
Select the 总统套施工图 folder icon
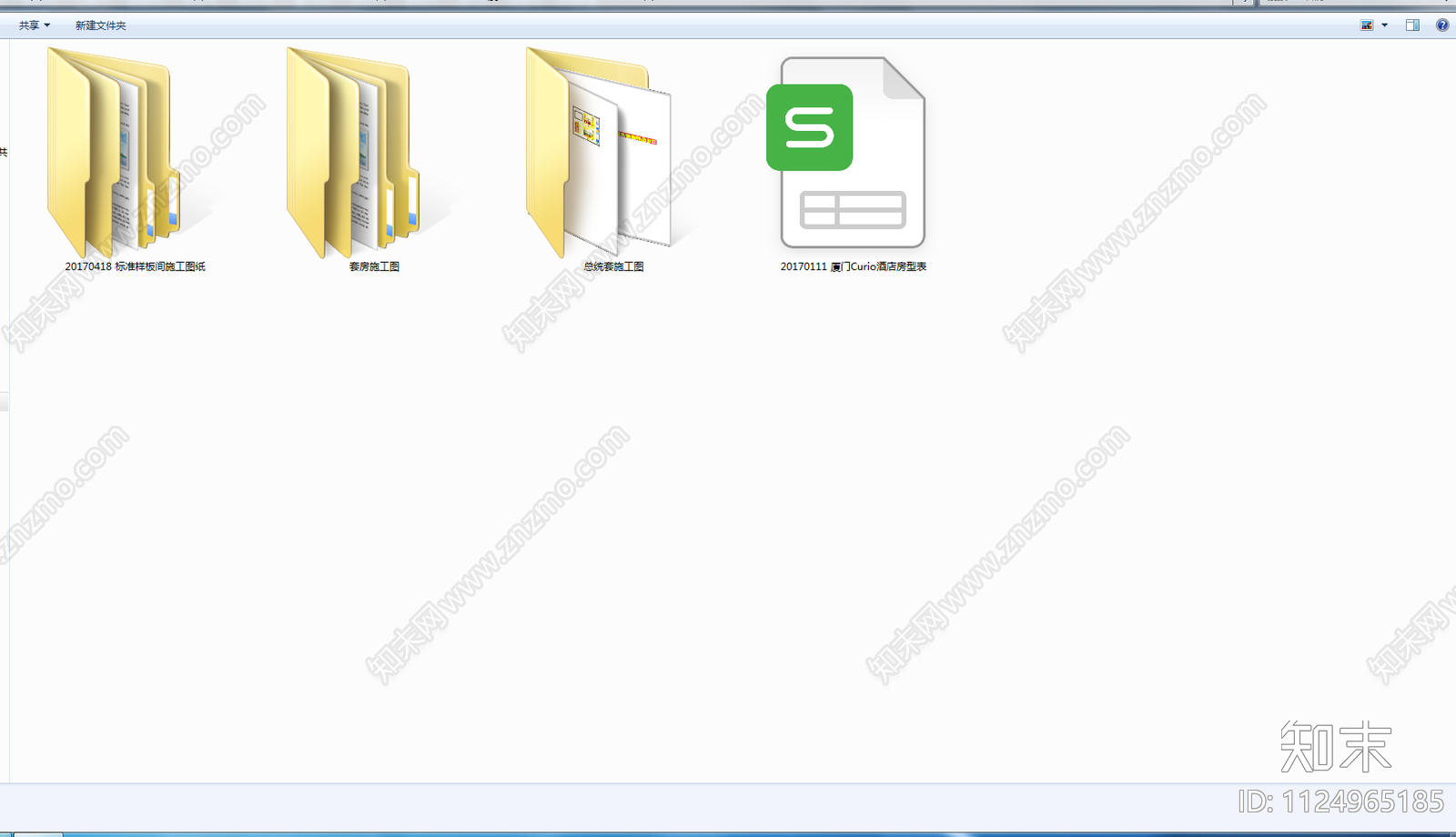[x=598, y=152]
